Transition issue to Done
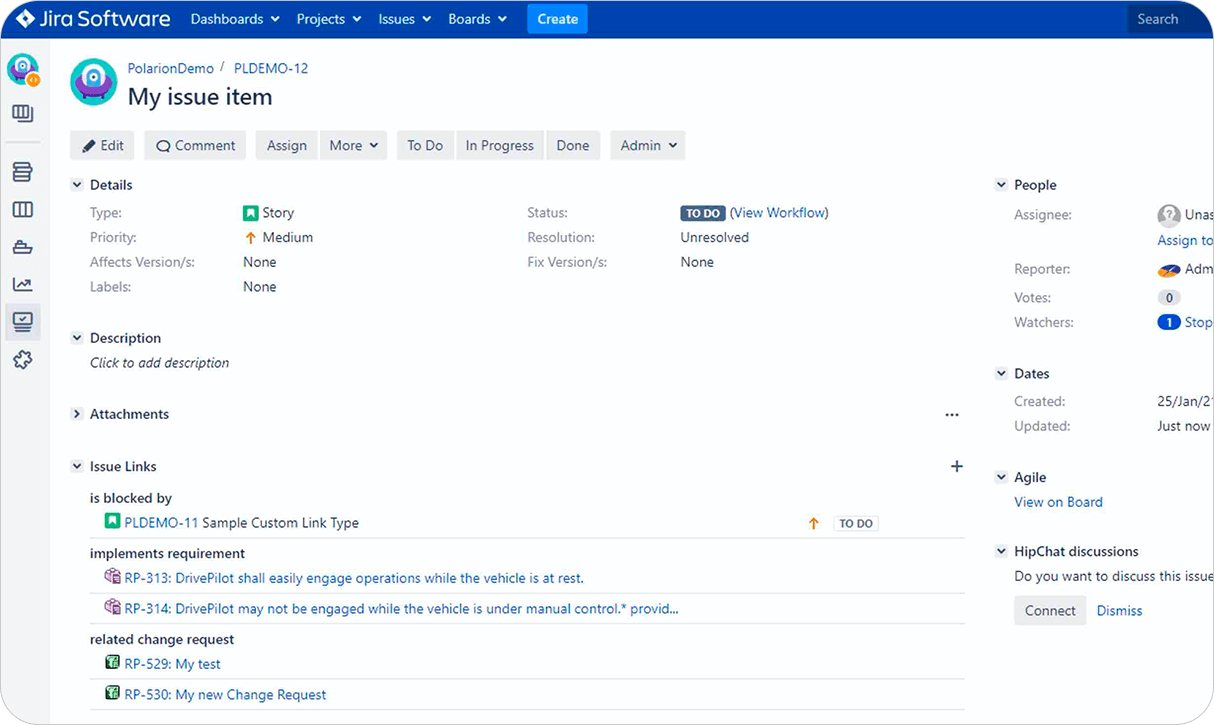 (573, 145)
